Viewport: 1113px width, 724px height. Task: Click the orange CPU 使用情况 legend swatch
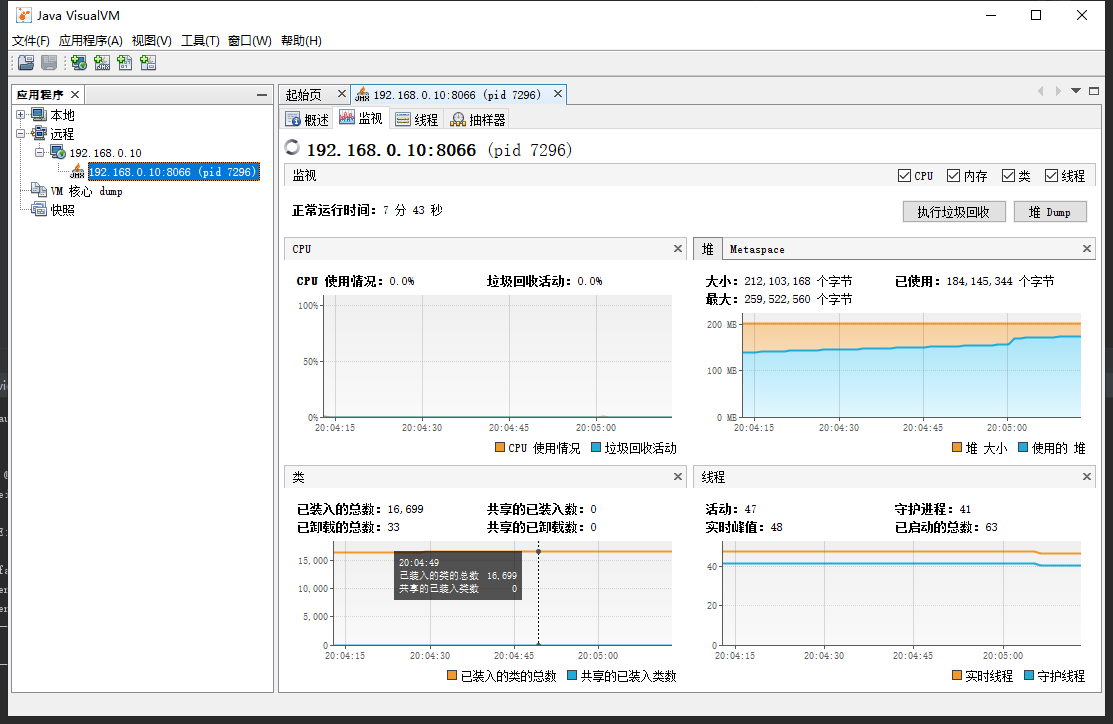[500, 447]
